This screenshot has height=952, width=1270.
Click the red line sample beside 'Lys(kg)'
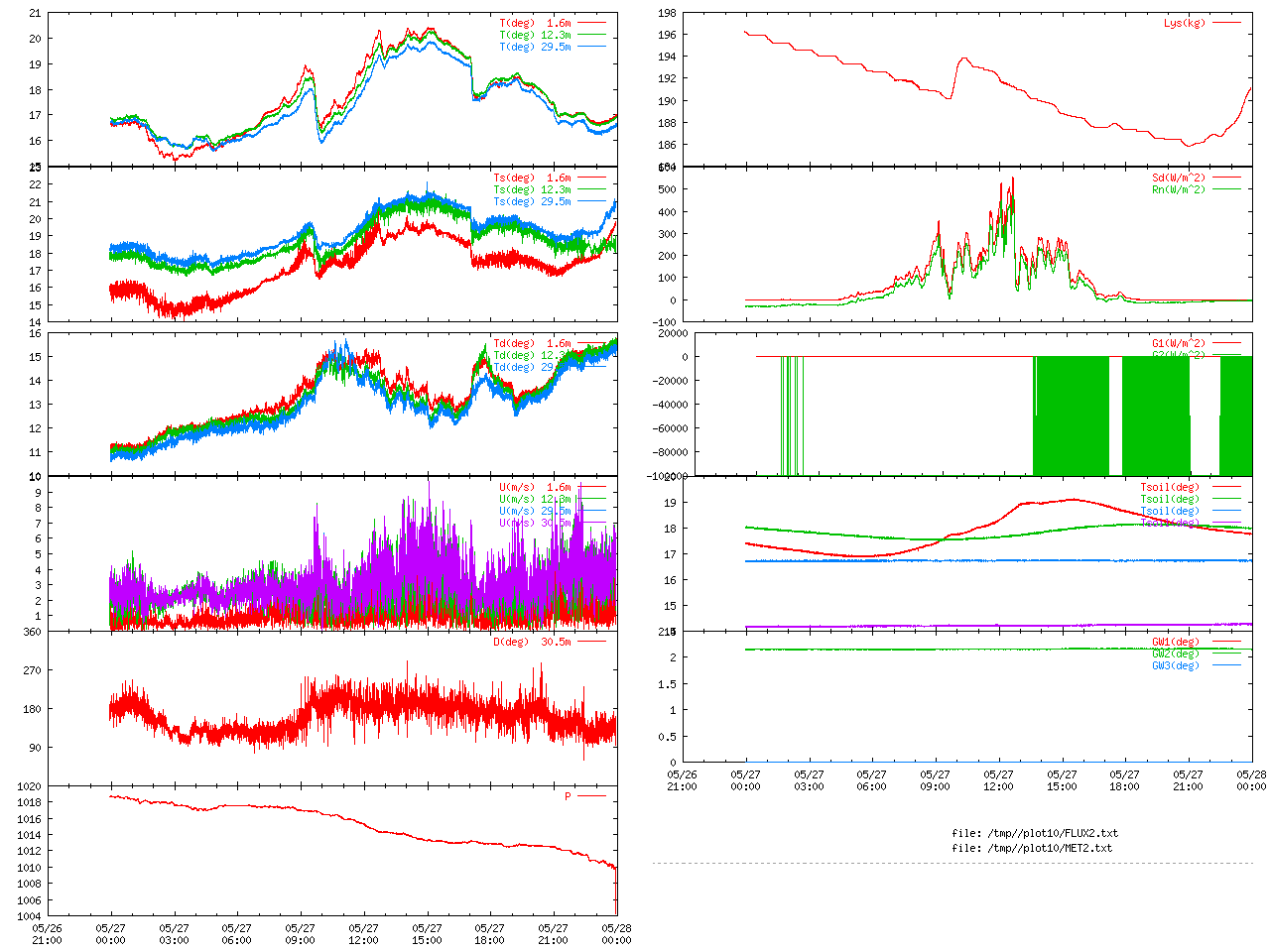[x=1226, y=23]
